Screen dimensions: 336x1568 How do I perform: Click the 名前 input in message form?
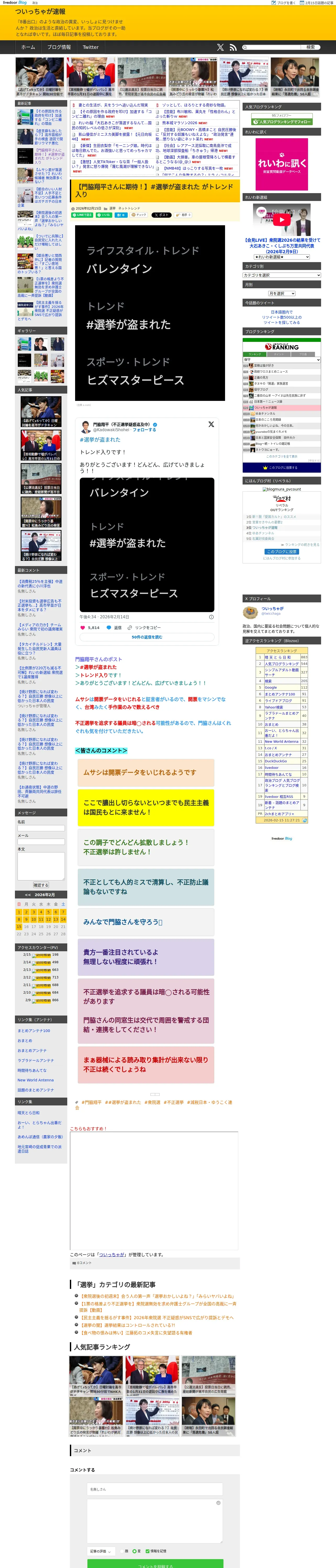(x=41, y=828)
